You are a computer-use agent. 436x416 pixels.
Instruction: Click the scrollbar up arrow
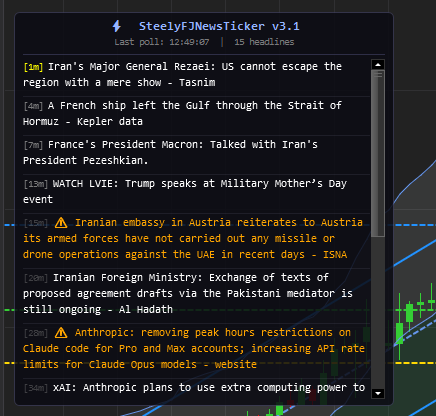(378, 64)
